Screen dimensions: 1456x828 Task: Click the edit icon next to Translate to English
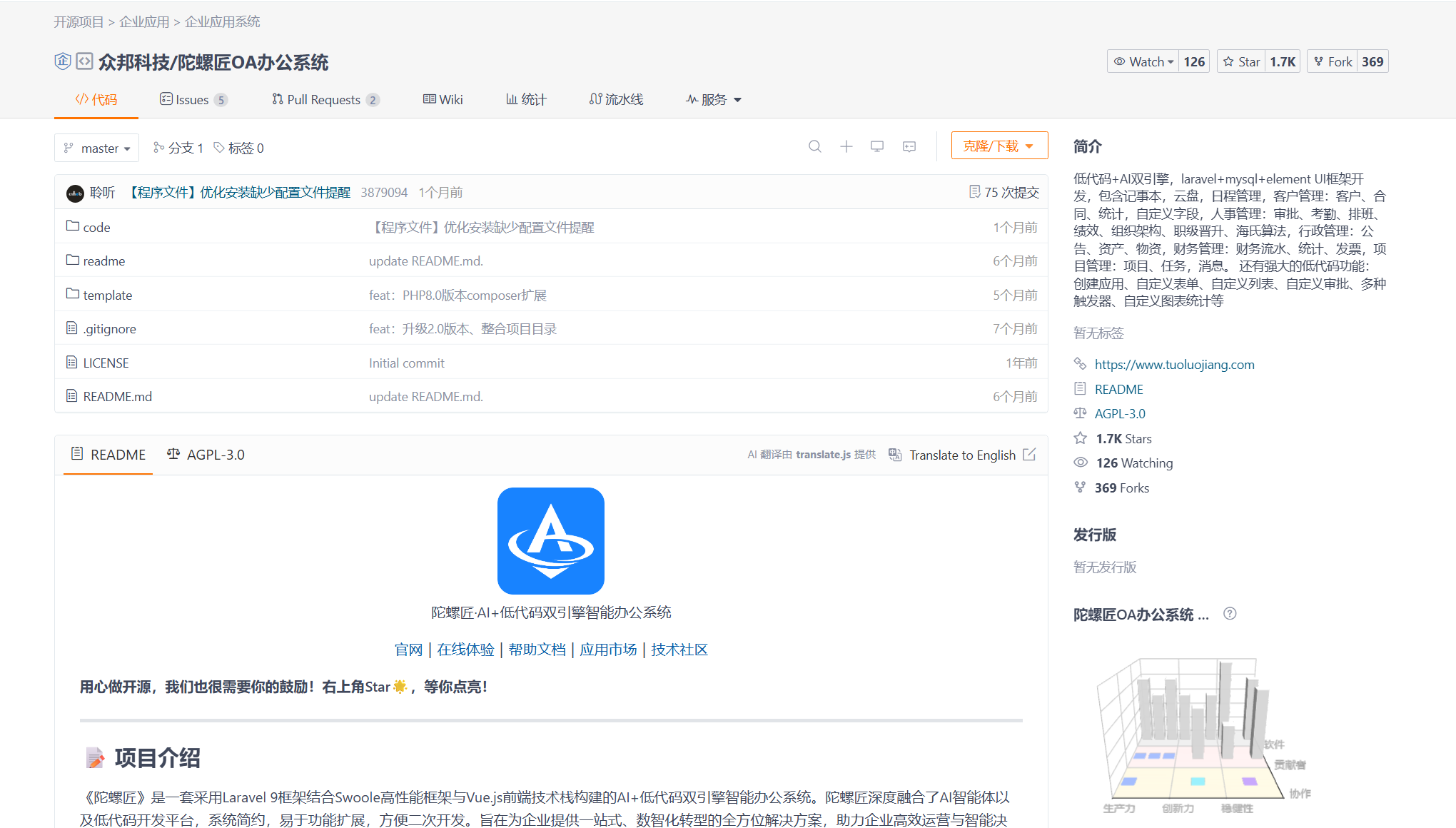point(1029,454)
